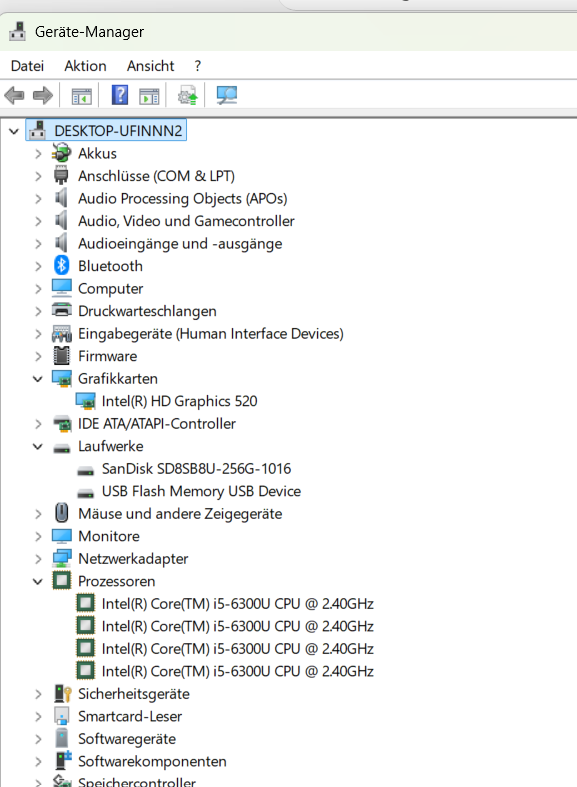Click the Bluetooth logo icon

point(61,266)
